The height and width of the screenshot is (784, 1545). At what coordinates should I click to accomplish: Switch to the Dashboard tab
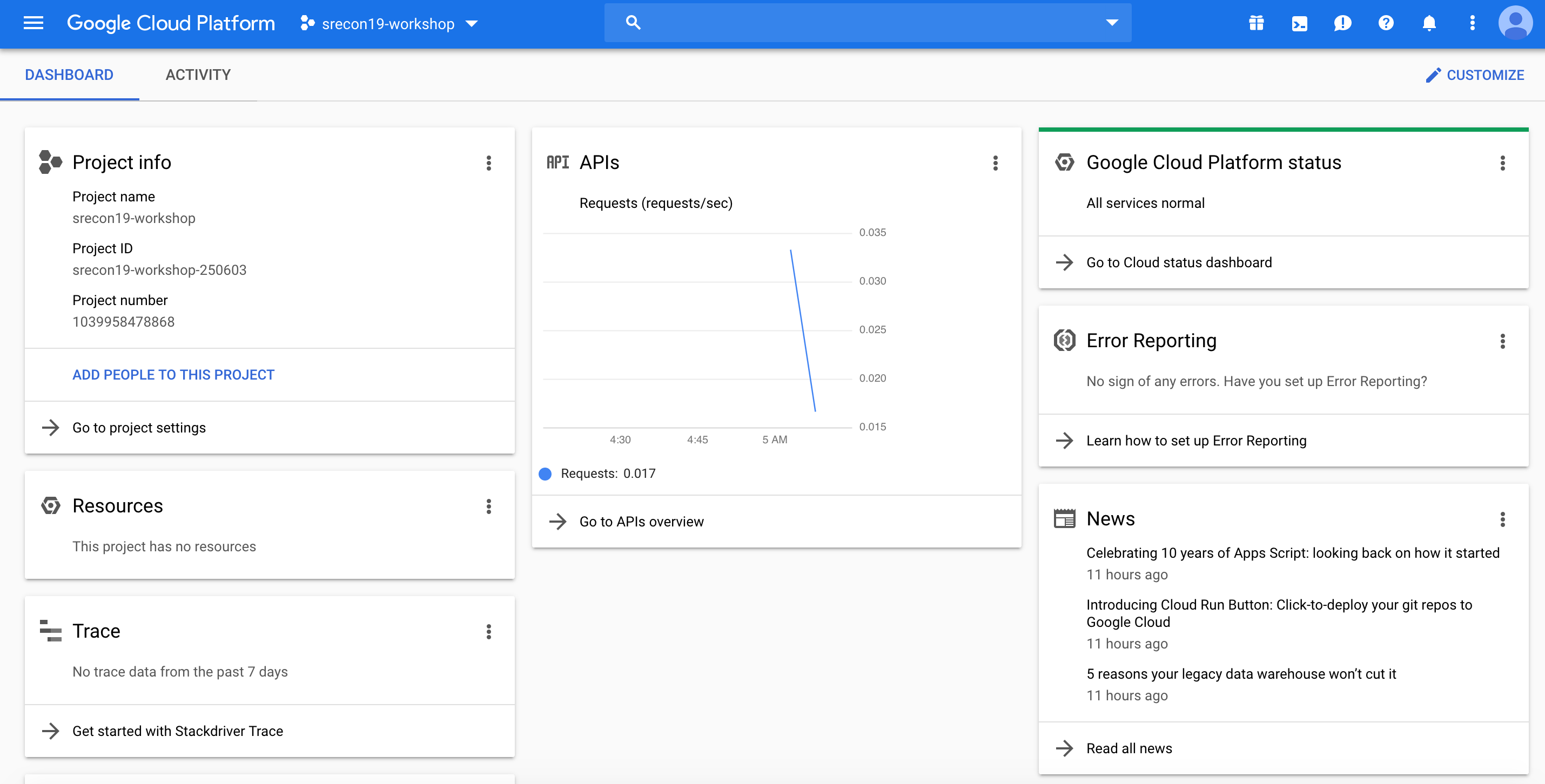(x=69, y=75)
